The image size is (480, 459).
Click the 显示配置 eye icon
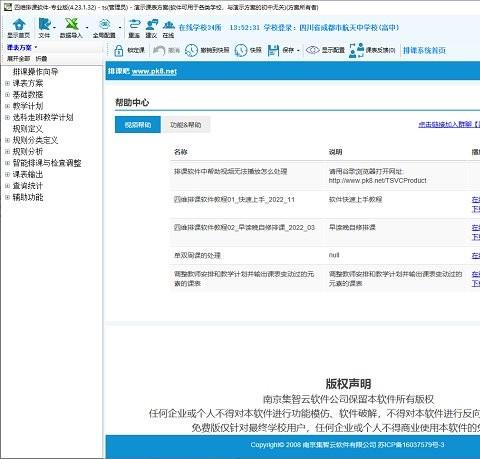(312, 50)
